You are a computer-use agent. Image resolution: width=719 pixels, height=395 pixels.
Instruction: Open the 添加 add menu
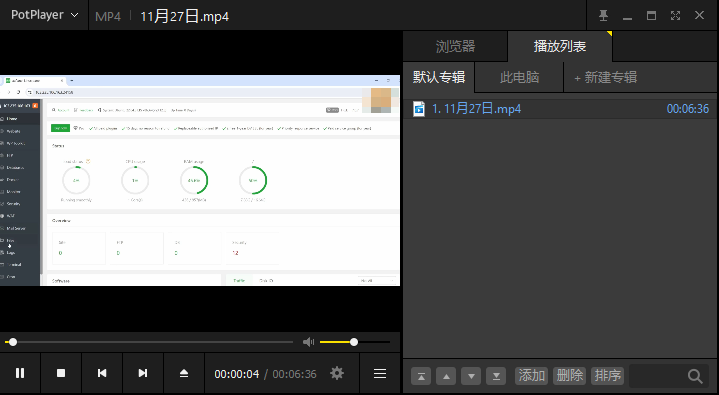click(532, 376)
